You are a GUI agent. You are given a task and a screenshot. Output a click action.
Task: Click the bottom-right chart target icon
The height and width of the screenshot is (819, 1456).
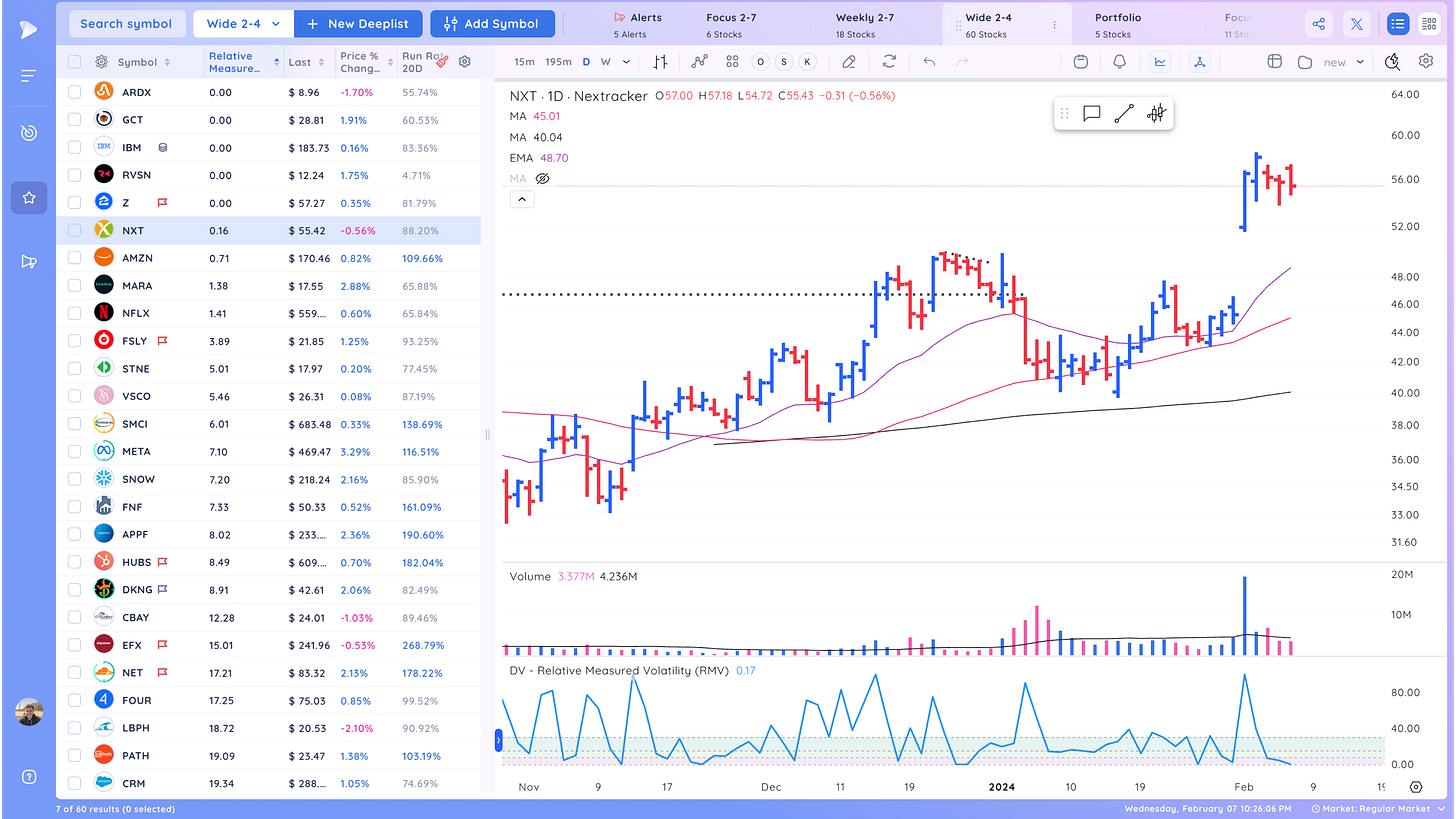point(1416,787)
